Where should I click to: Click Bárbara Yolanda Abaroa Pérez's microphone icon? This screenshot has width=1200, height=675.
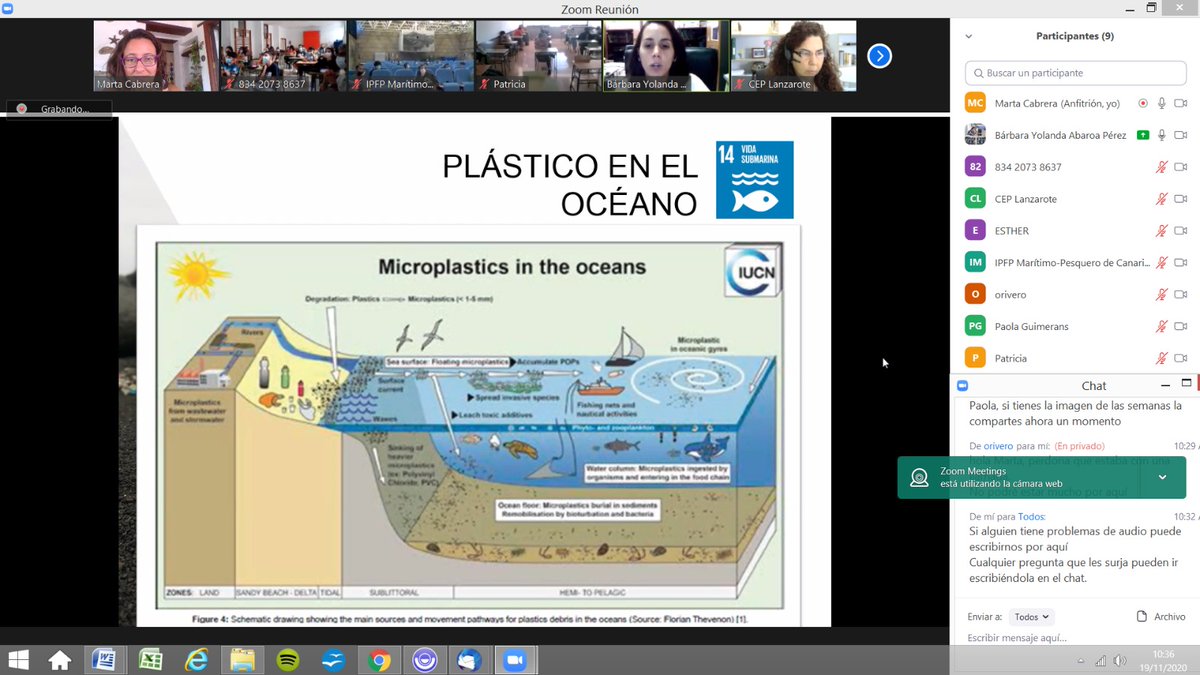(1161, 135)
